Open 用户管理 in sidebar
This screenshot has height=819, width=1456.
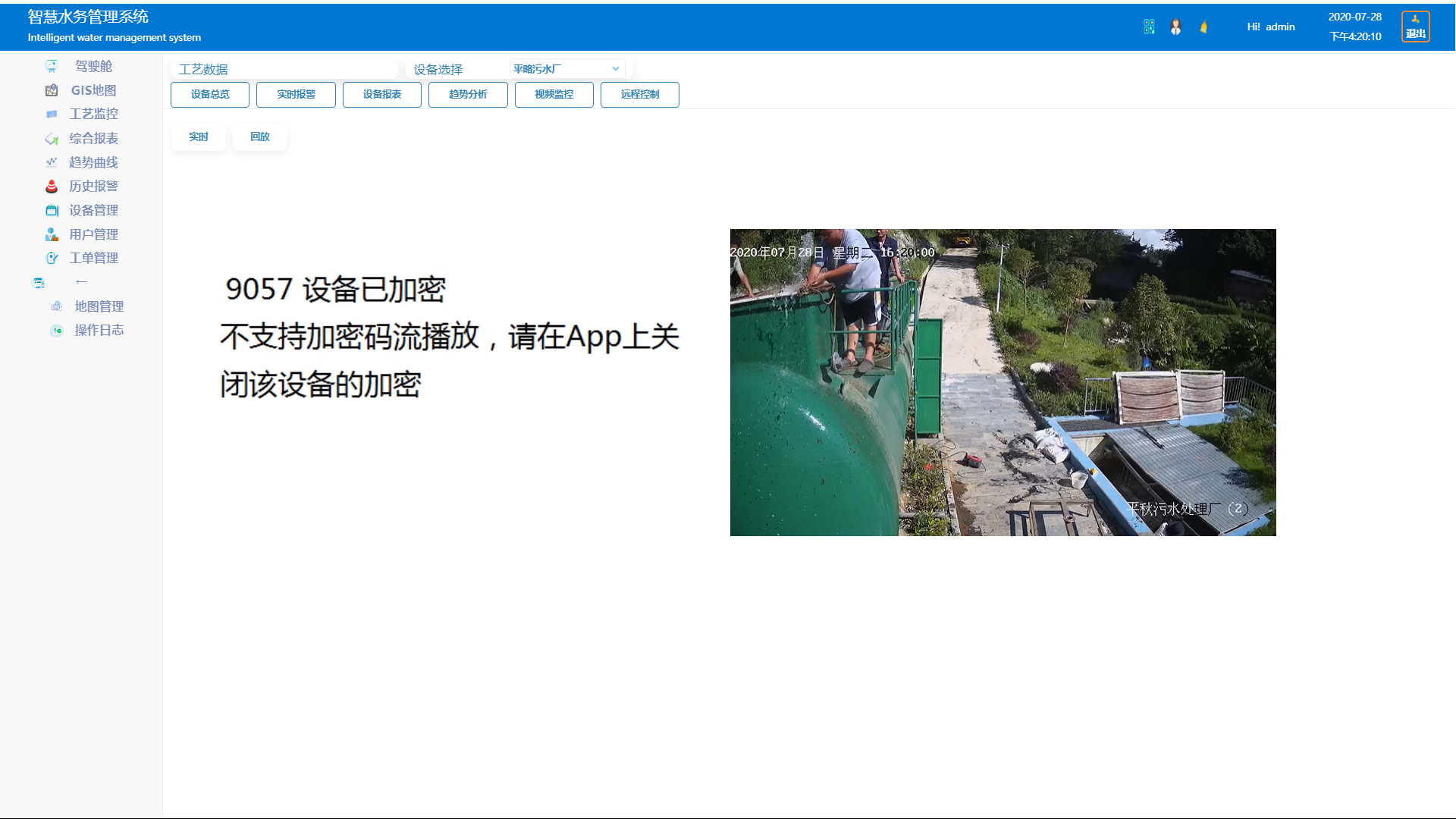(x=93, y=234)
